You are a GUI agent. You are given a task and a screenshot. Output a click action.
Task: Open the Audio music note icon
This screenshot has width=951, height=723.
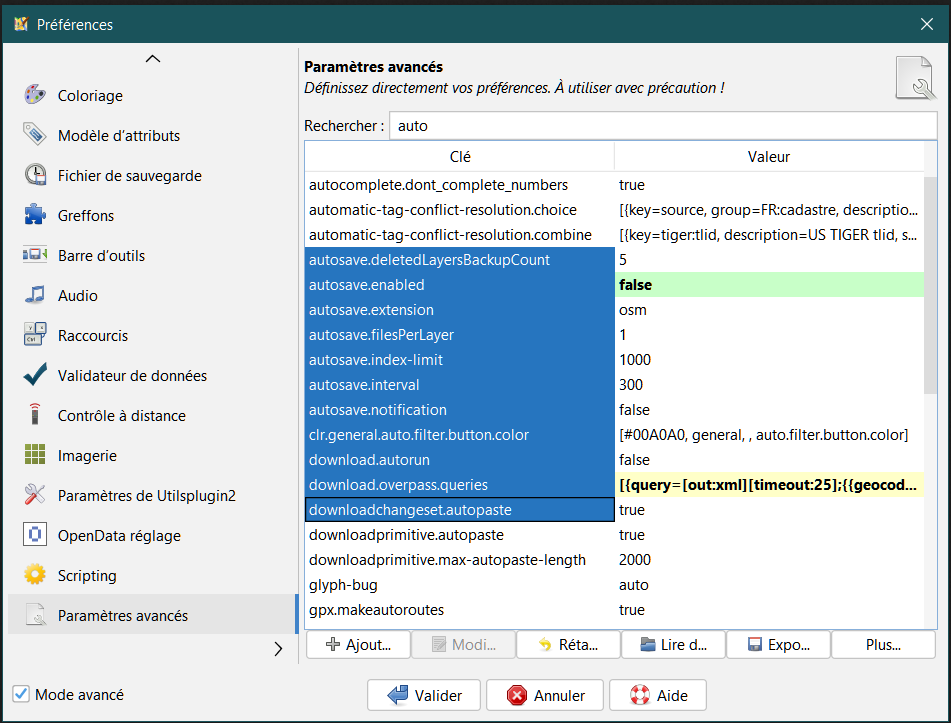pyautogui.click(x=35, y=295)
